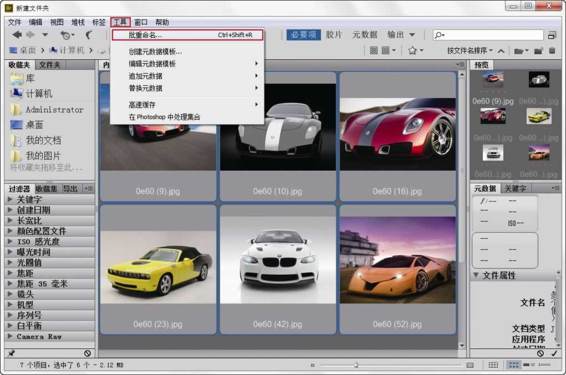
Task: Pin the filter with the pushpin icon
Action: pos(12,353)
